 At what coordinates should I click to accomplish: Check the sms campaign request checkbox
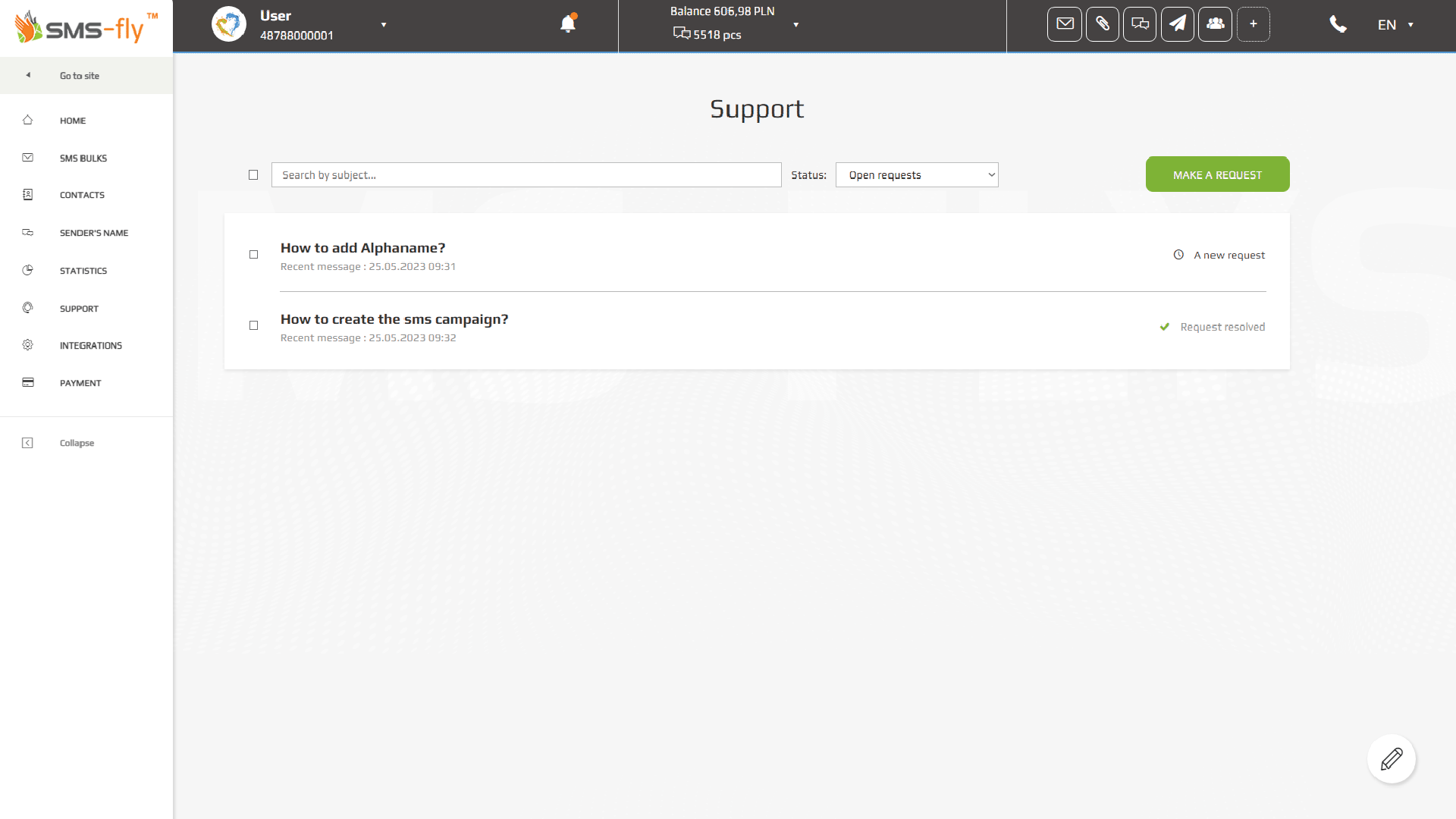(254, 325)
